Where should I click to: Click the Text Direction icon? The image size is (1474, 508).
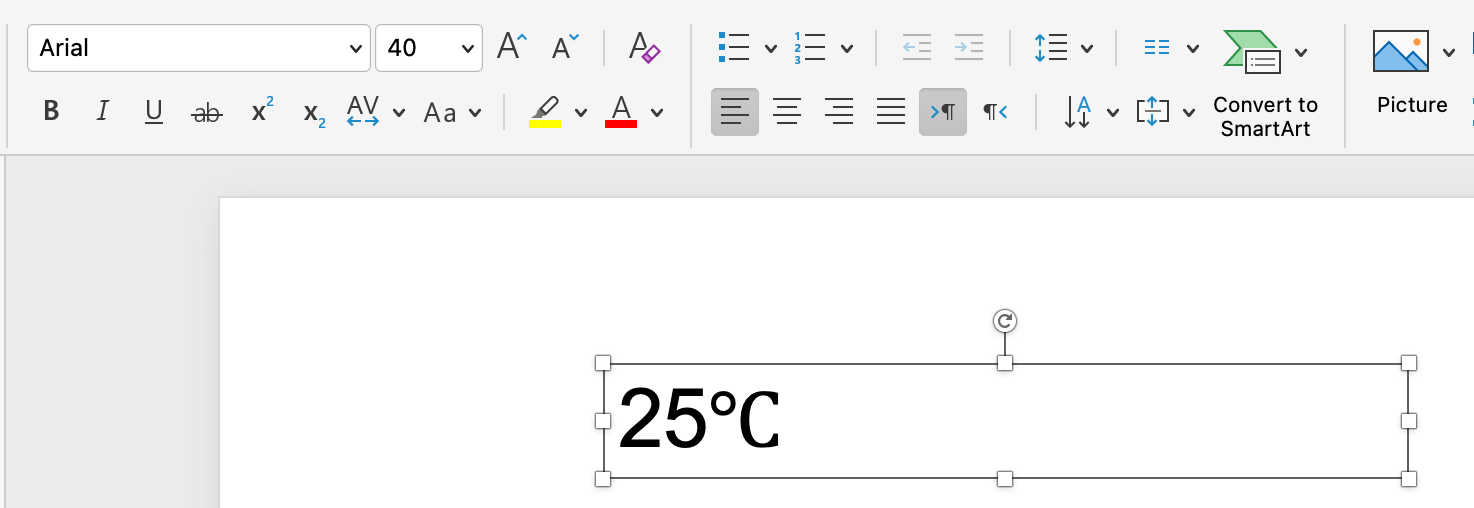pyautogui.click(x=1077, y=112)
